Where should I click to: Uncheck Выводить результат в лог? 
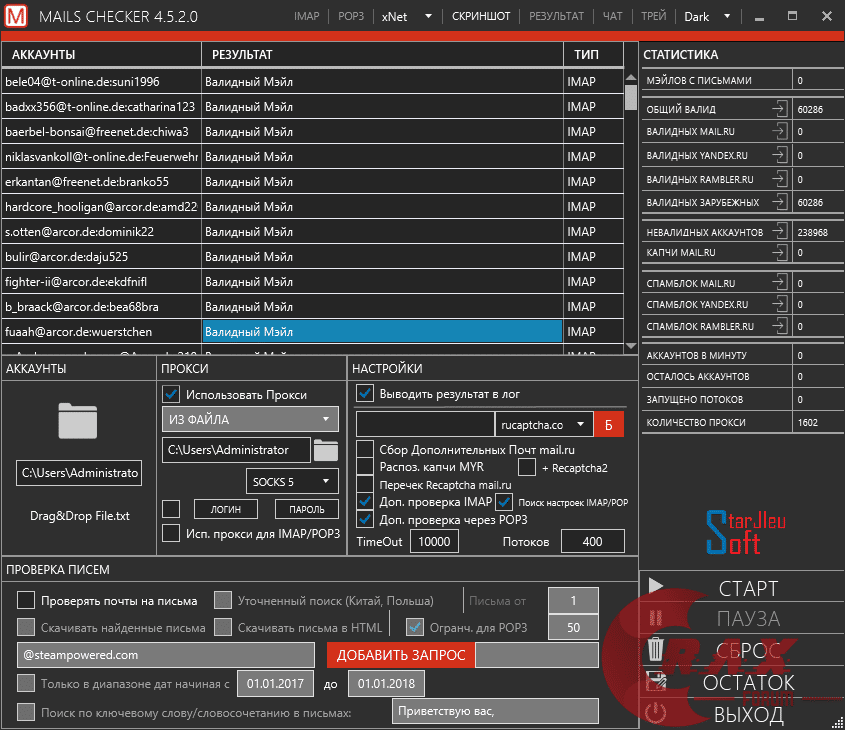pos(366,393)
